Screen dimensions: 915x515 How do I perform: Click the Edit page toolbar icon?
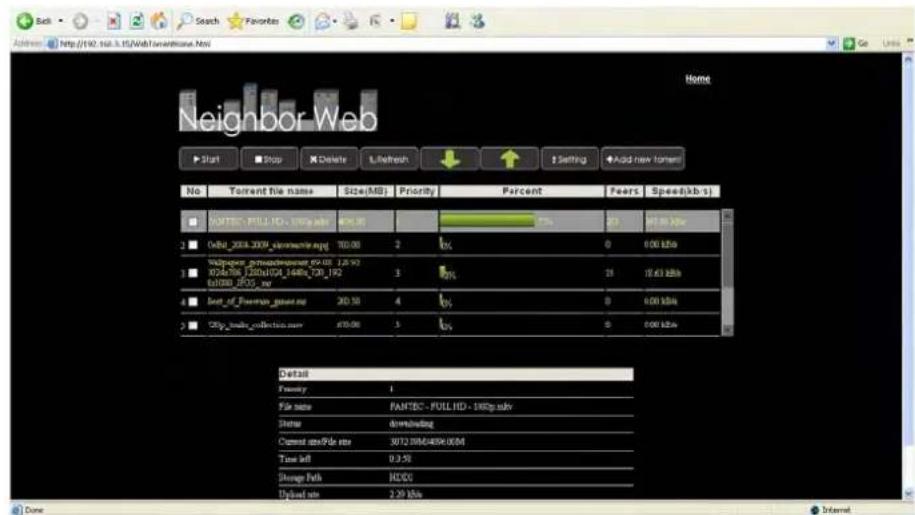pyautogui.click(x=375, y=22)
